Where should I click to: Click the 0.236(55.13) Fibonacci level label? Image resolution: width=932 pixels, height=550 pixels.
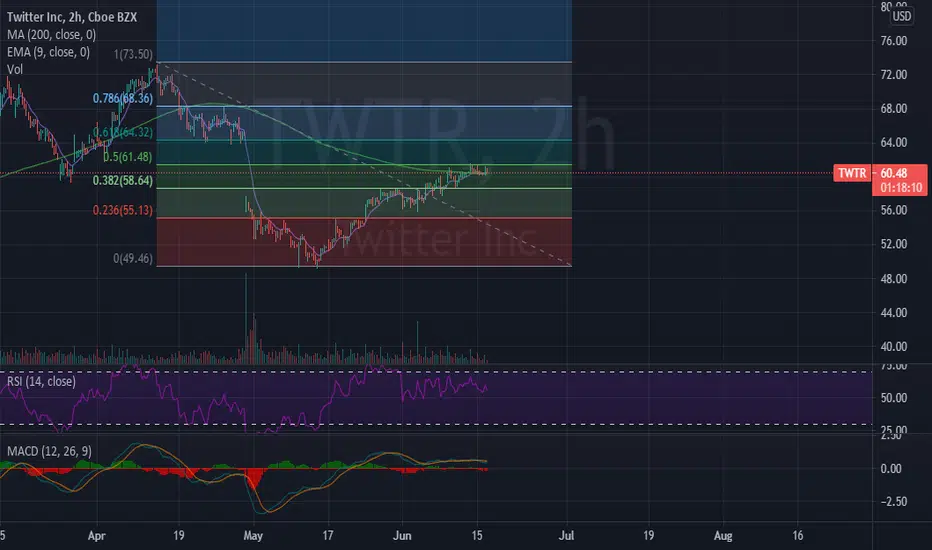coord(122,210)
